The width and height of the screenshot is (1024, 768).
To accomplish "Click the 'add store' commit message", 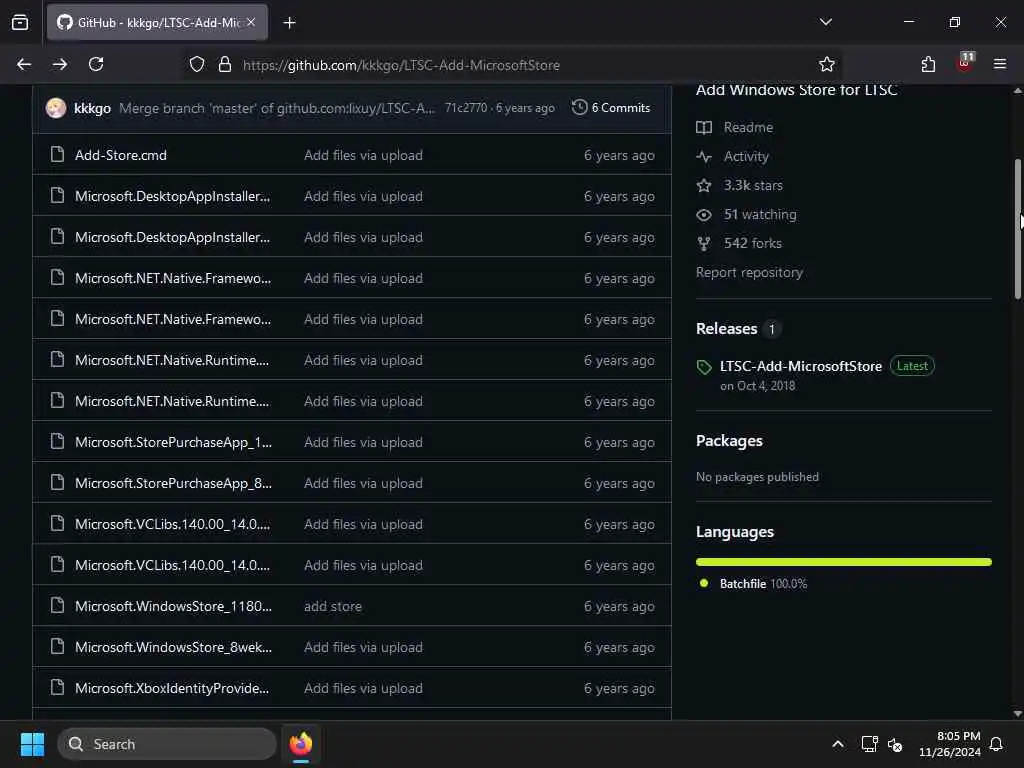I will (x=332, y=606).
